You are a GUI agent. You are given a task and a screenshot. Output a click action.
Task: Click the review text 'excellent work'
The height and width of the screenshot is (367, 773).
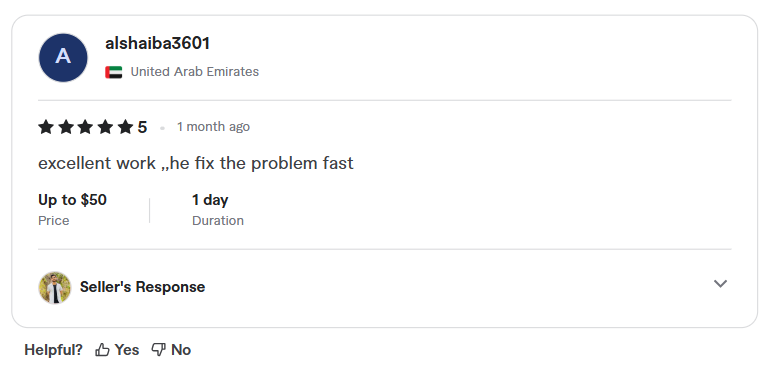pyautogui.click(x=97, y=163)
